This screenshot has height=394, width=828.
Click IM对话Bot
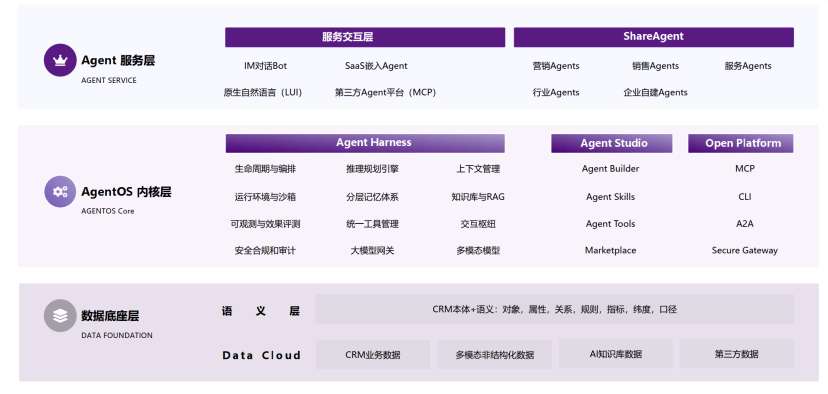pyautogui.click(x=266, y=66)
